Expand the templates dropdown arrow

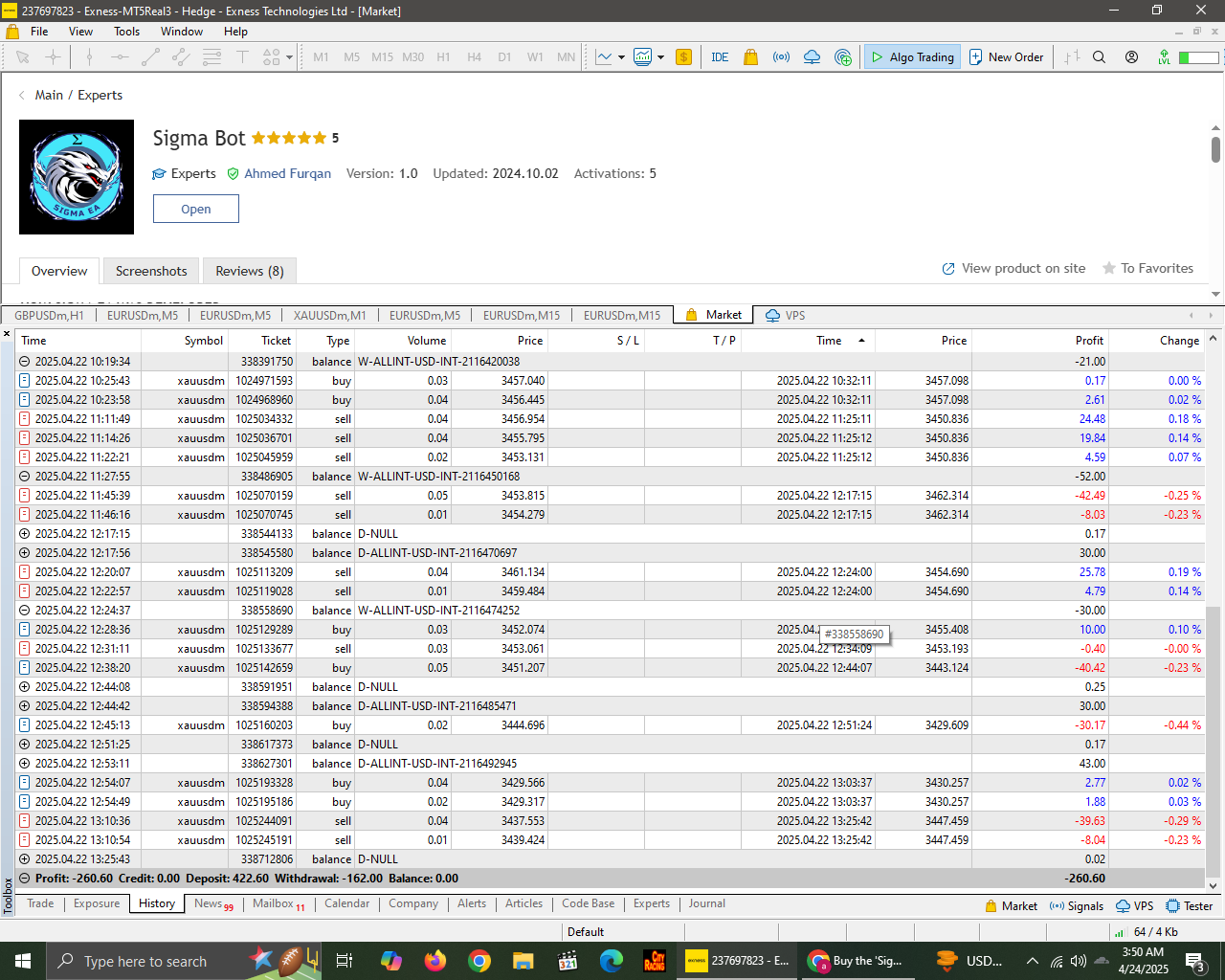click(x=660, y=57)
